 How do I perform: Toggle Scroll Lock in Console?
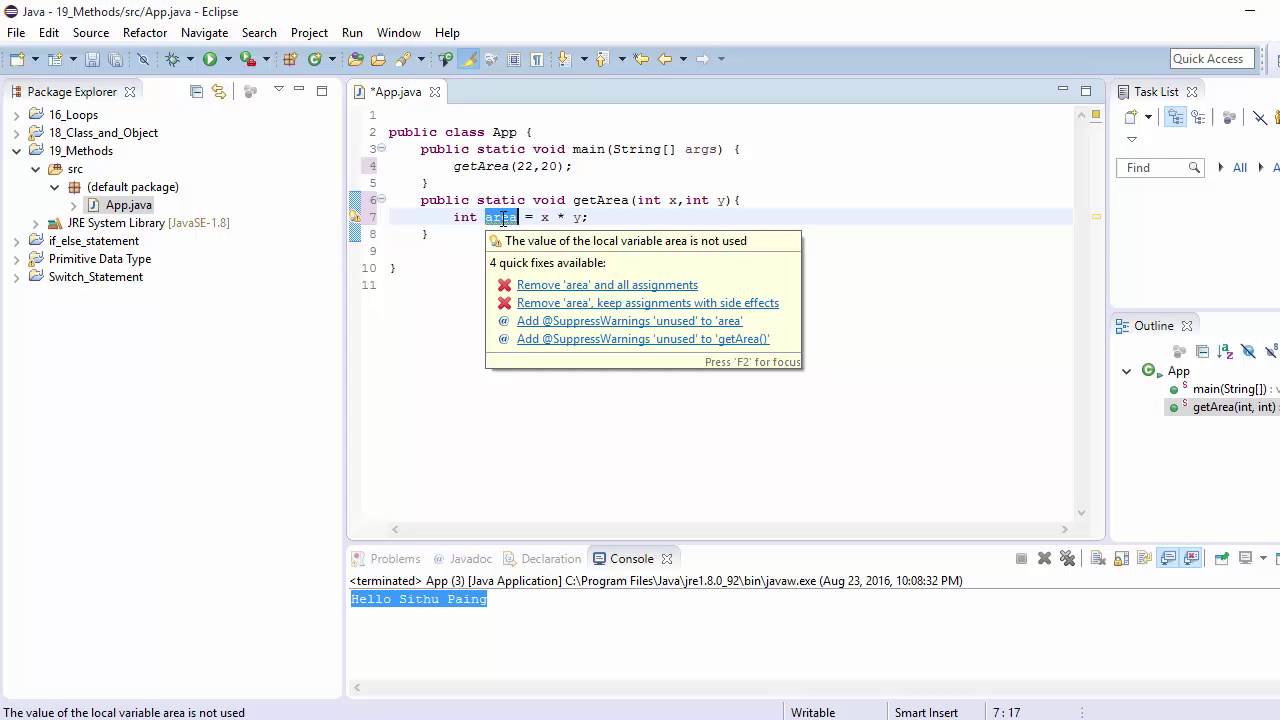tap(1121, 559)
